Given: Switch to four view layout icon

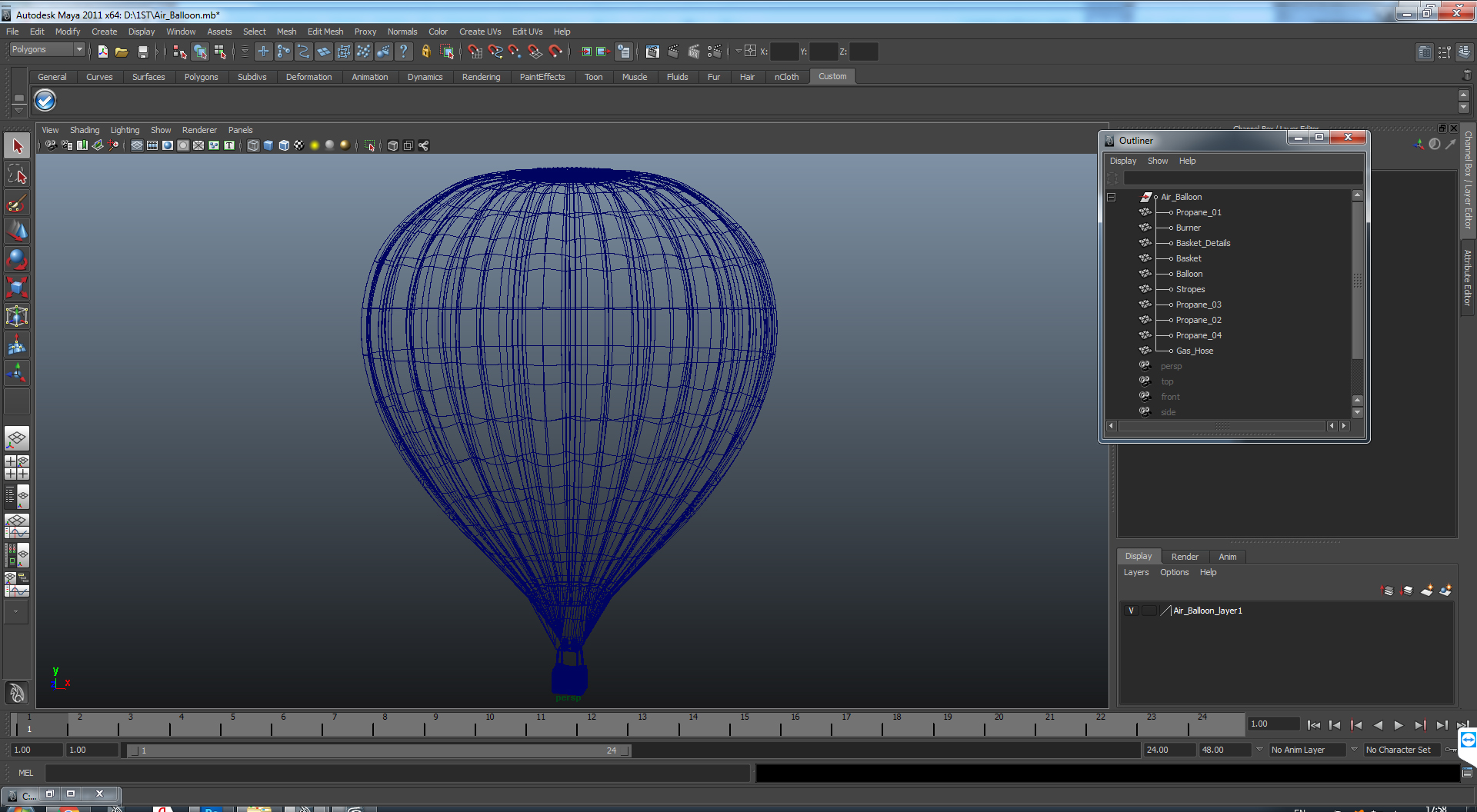Looking at the screenshot, I should [x=17, y=468].
